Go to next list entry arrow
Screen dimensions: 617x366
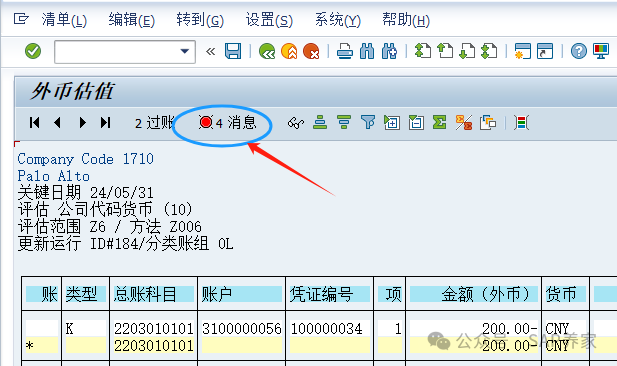82,123
